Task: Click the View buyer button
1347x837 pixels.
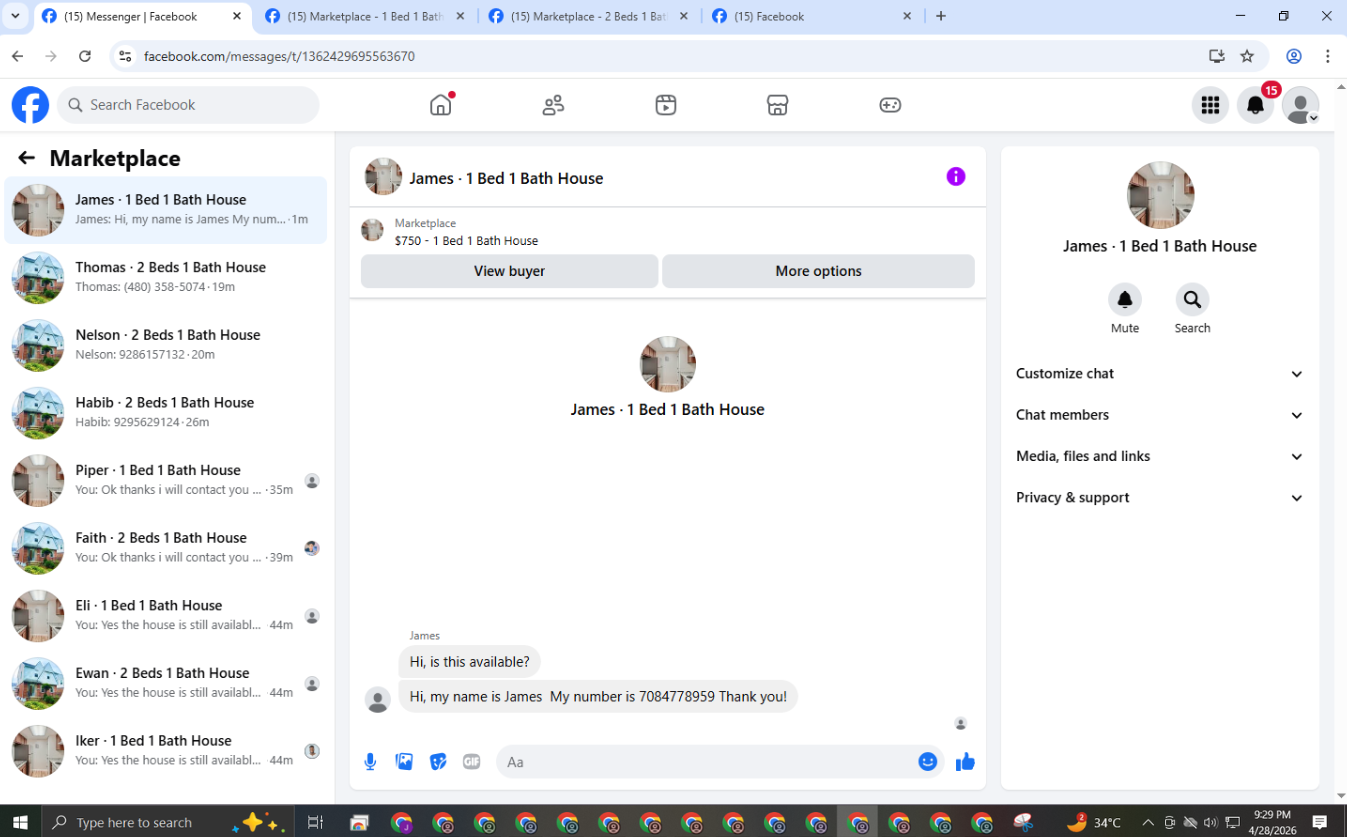Action: click(x=509, y=271)
